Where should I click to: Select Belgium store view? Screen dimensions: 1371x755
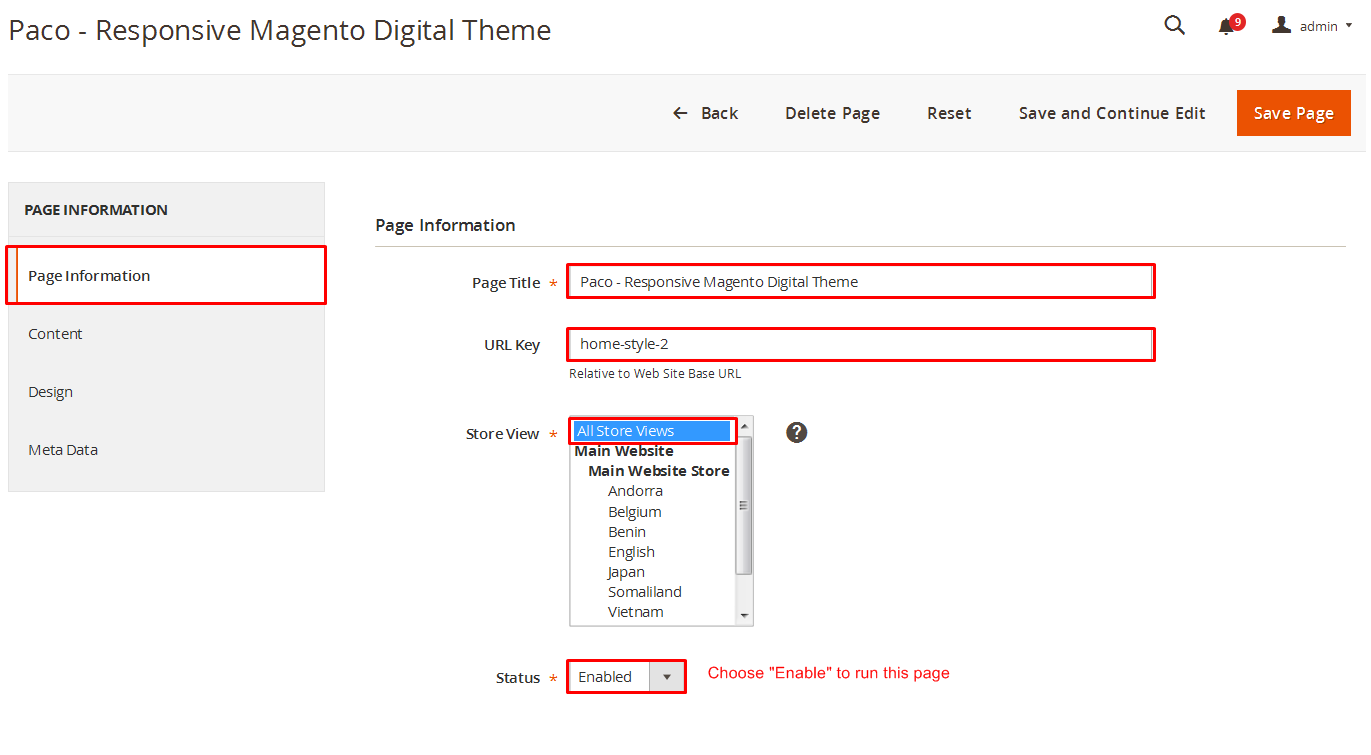click(635, 512)
